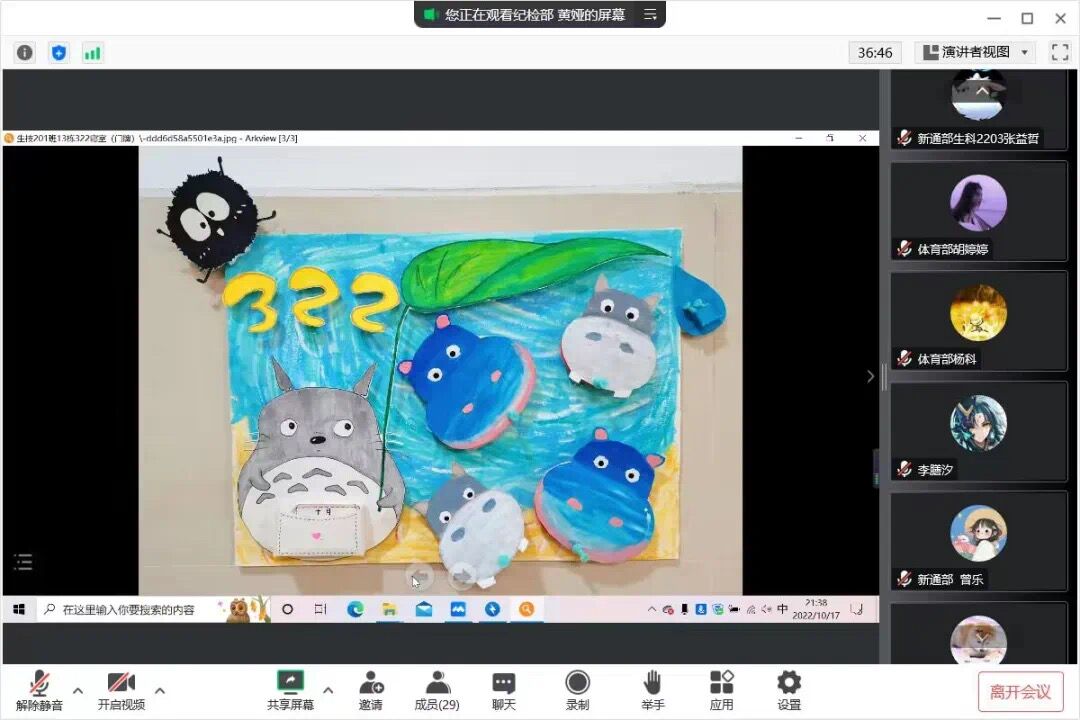Start sharing with 共享屏幕
The width and height of the screenshot is (1080, 720).
pyautogui.click(x=290, y=690)
